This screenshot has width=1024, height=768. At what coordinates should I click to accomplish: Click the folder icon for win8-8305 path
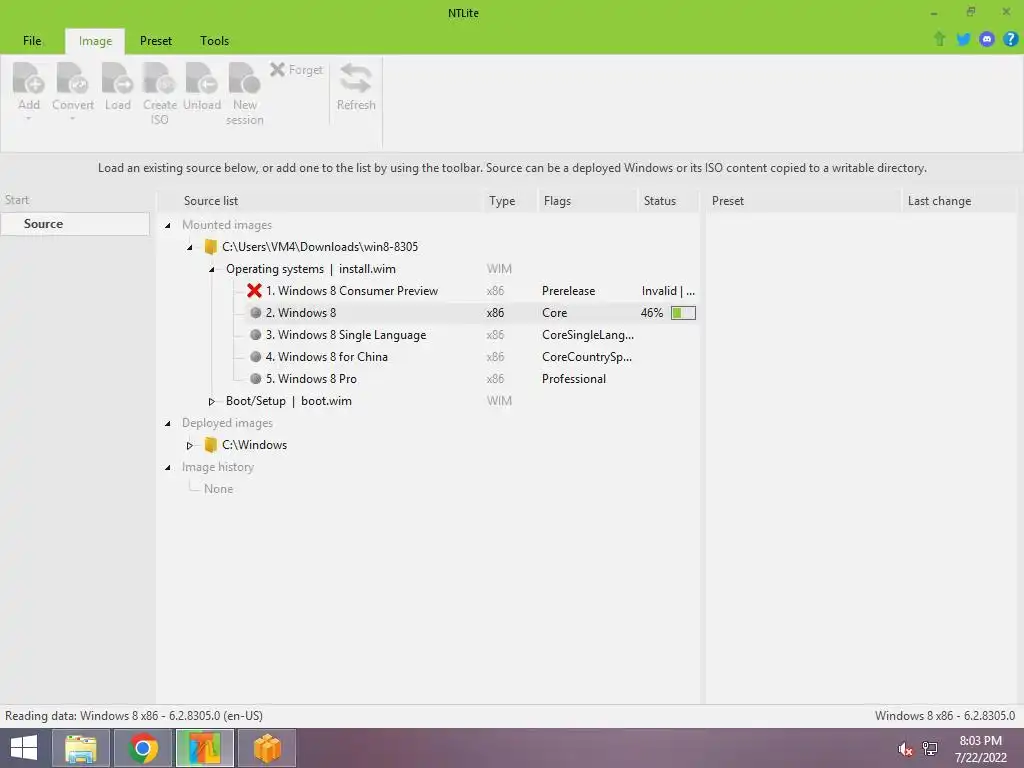[x=210, y=247]
